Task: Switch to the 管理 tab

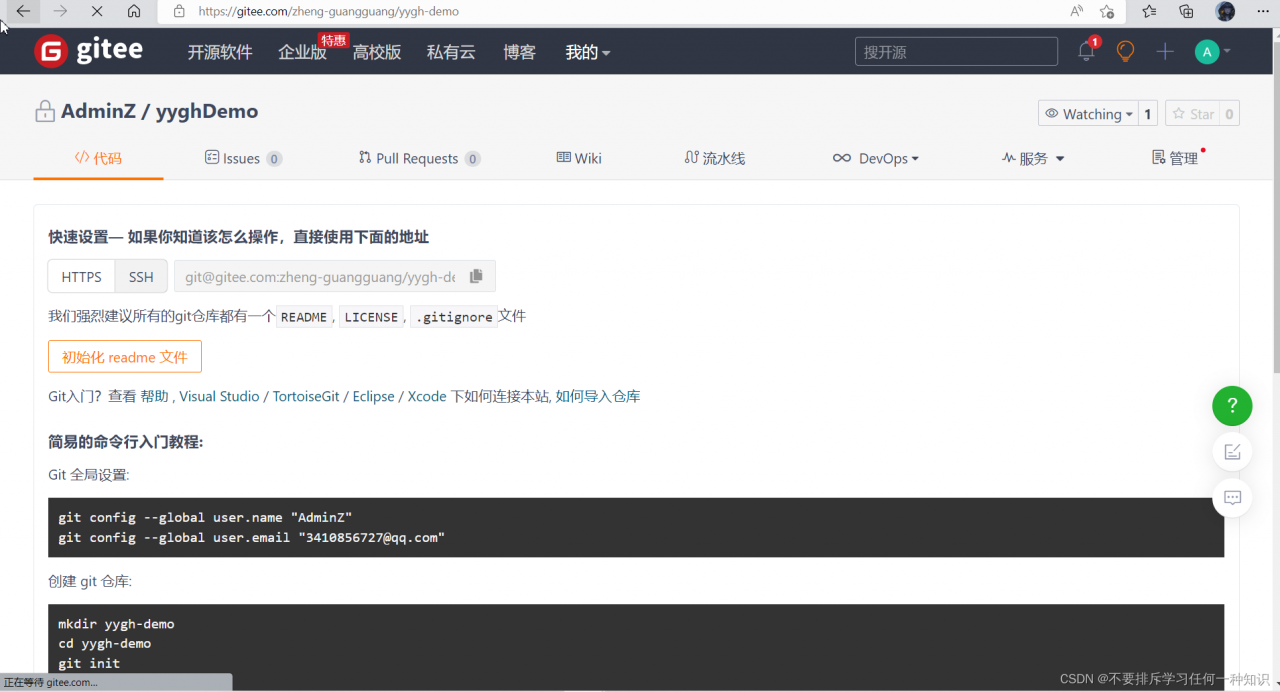Action: 1176,158
